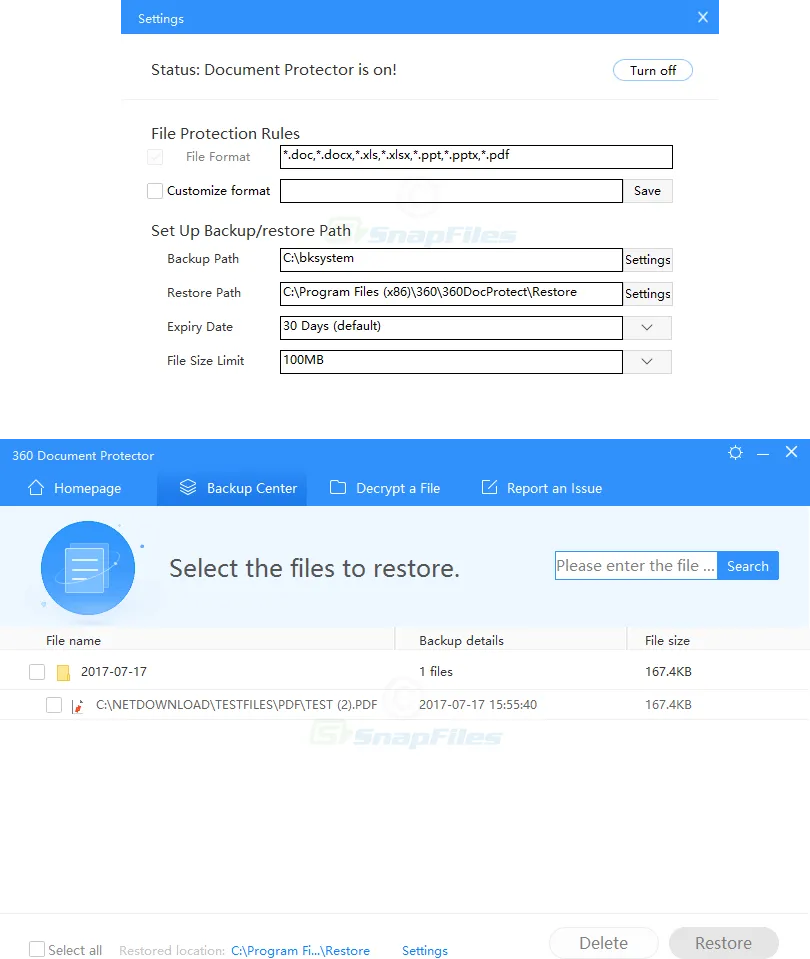The width and height of the screenshot is (810, 959).
Task: Click the Search button
Action: pos(748,566)
